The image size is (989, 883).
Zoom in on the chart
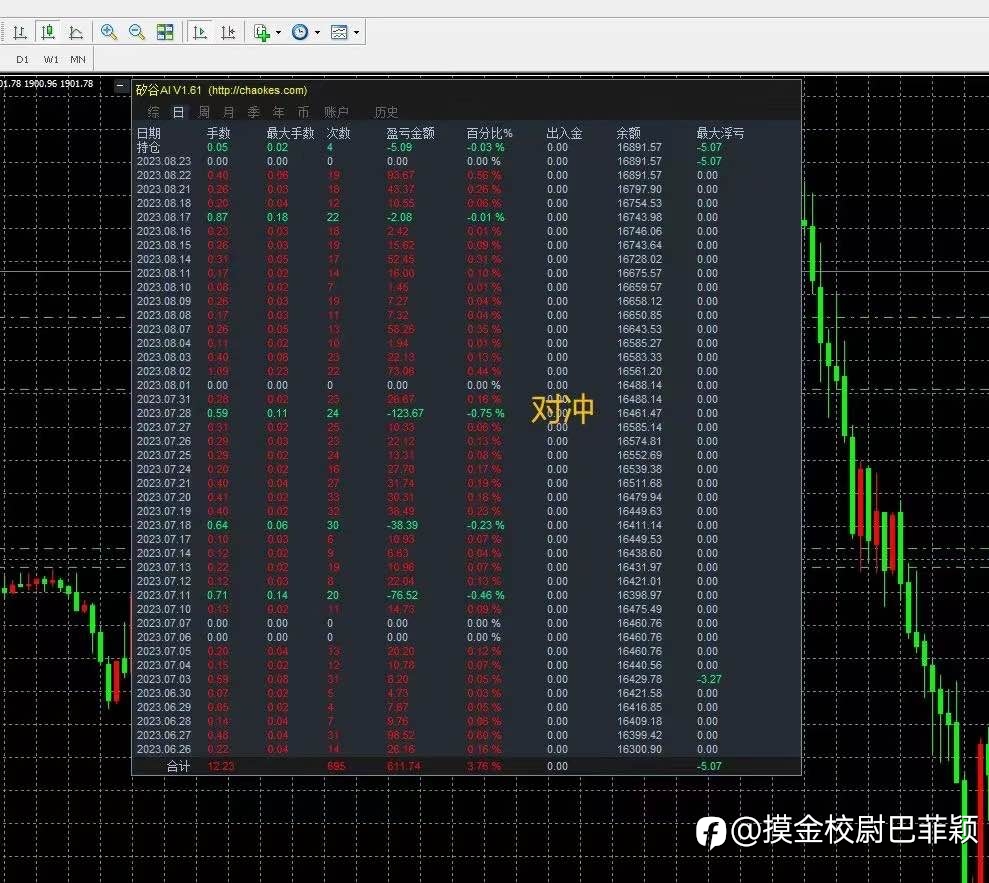109,32
